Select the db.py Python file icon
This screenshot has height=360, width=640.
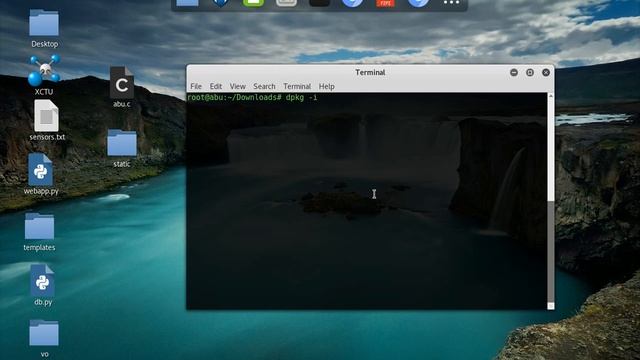(x=42, y=280)
